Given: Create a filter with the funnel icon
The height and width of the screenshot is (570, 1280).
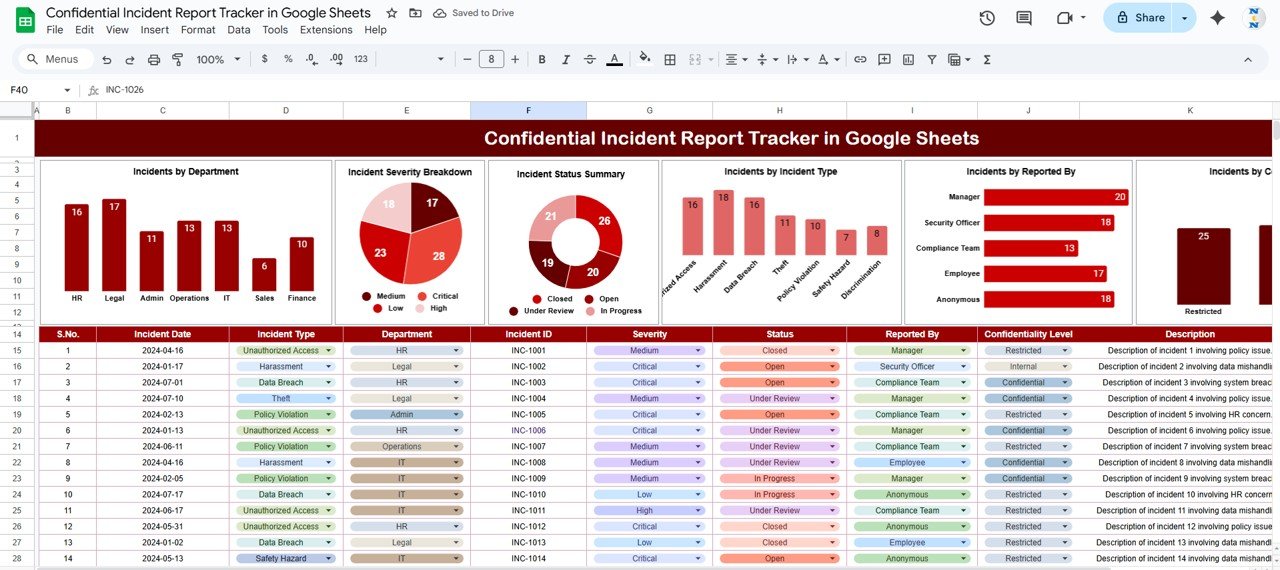Looking at the screenshot, I should (x=932, y=60).
